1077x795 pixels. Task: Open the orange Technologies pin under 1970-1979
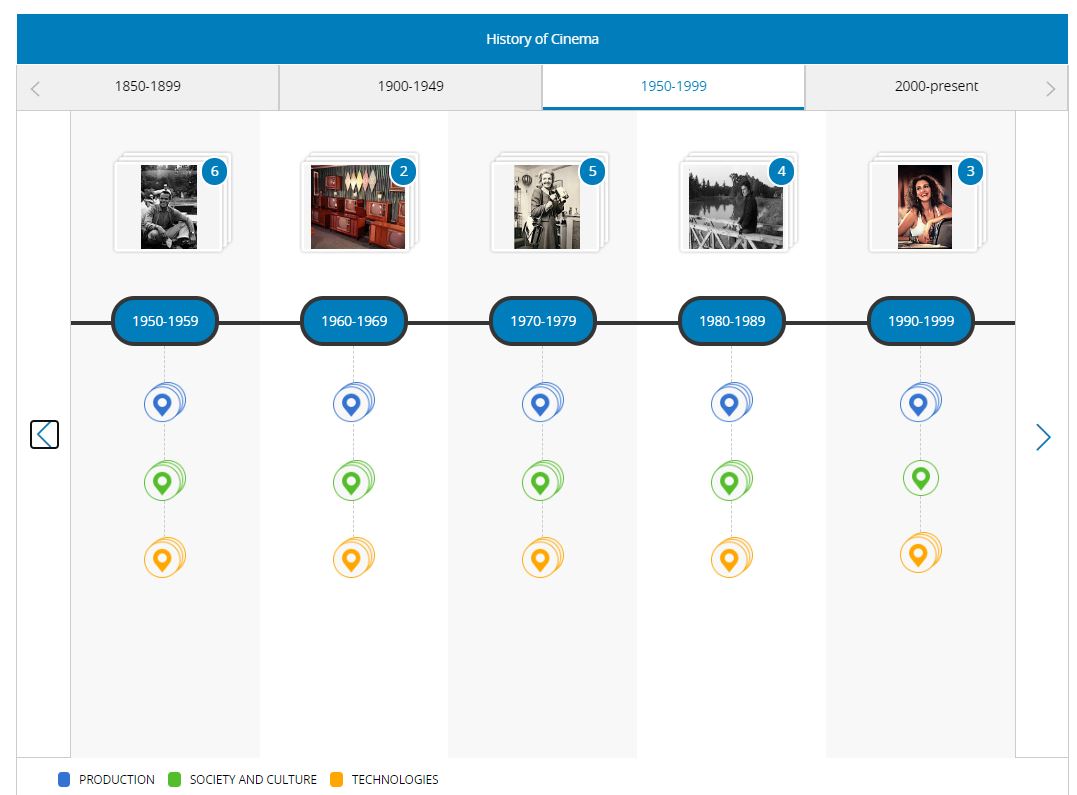coord(542,557)
